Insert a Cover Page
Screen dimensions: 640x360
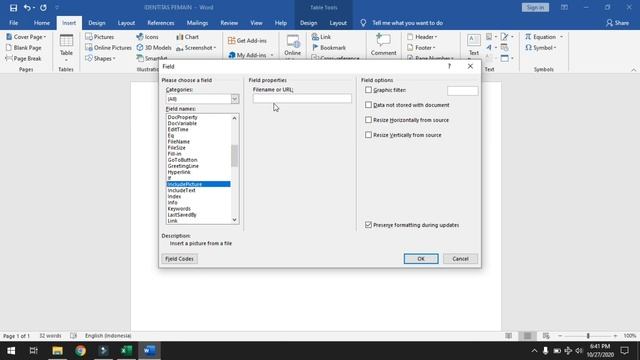[x=26, y=37]
